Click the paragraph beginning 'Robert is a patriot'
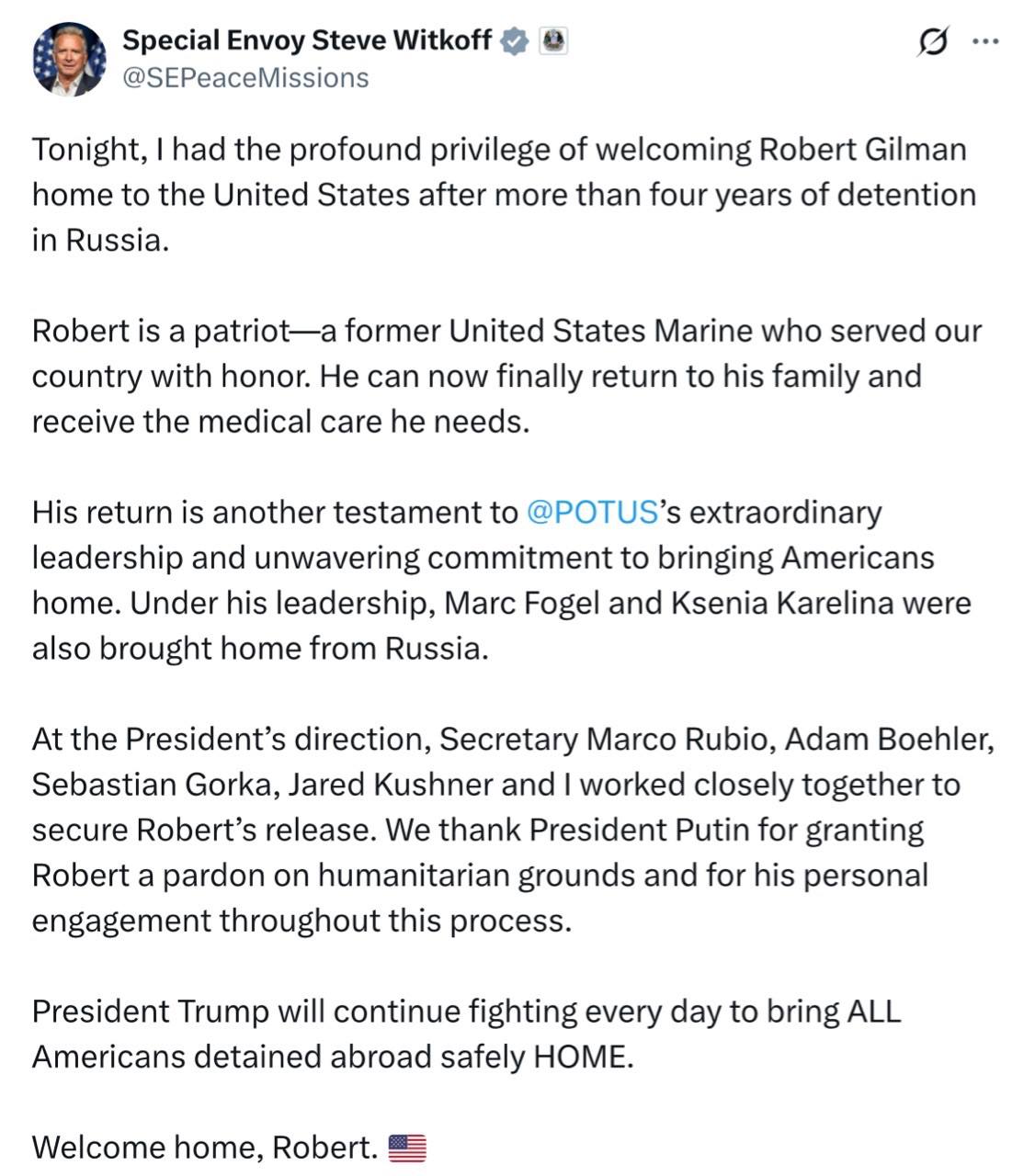The width and height of the screenshot is (1035, 1176). (506, 376)
